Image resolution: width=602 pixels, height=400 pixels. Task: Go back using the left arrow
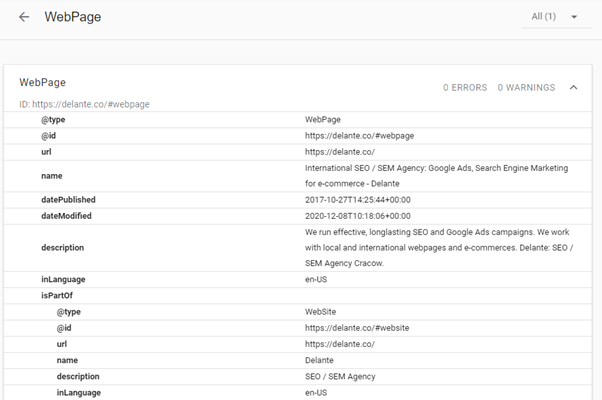tap(24, 17)
